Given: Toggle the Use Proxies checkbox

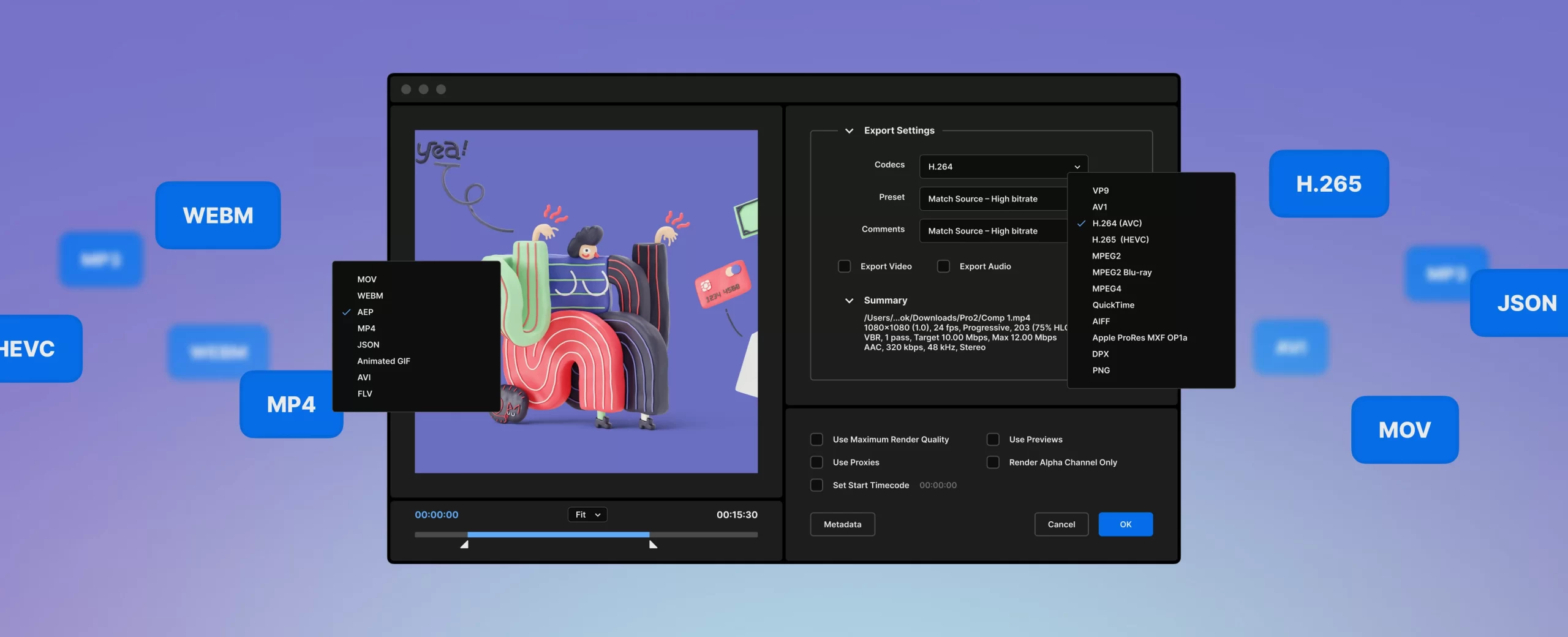Looking at the screenshot, I should (x=816, y=462).
